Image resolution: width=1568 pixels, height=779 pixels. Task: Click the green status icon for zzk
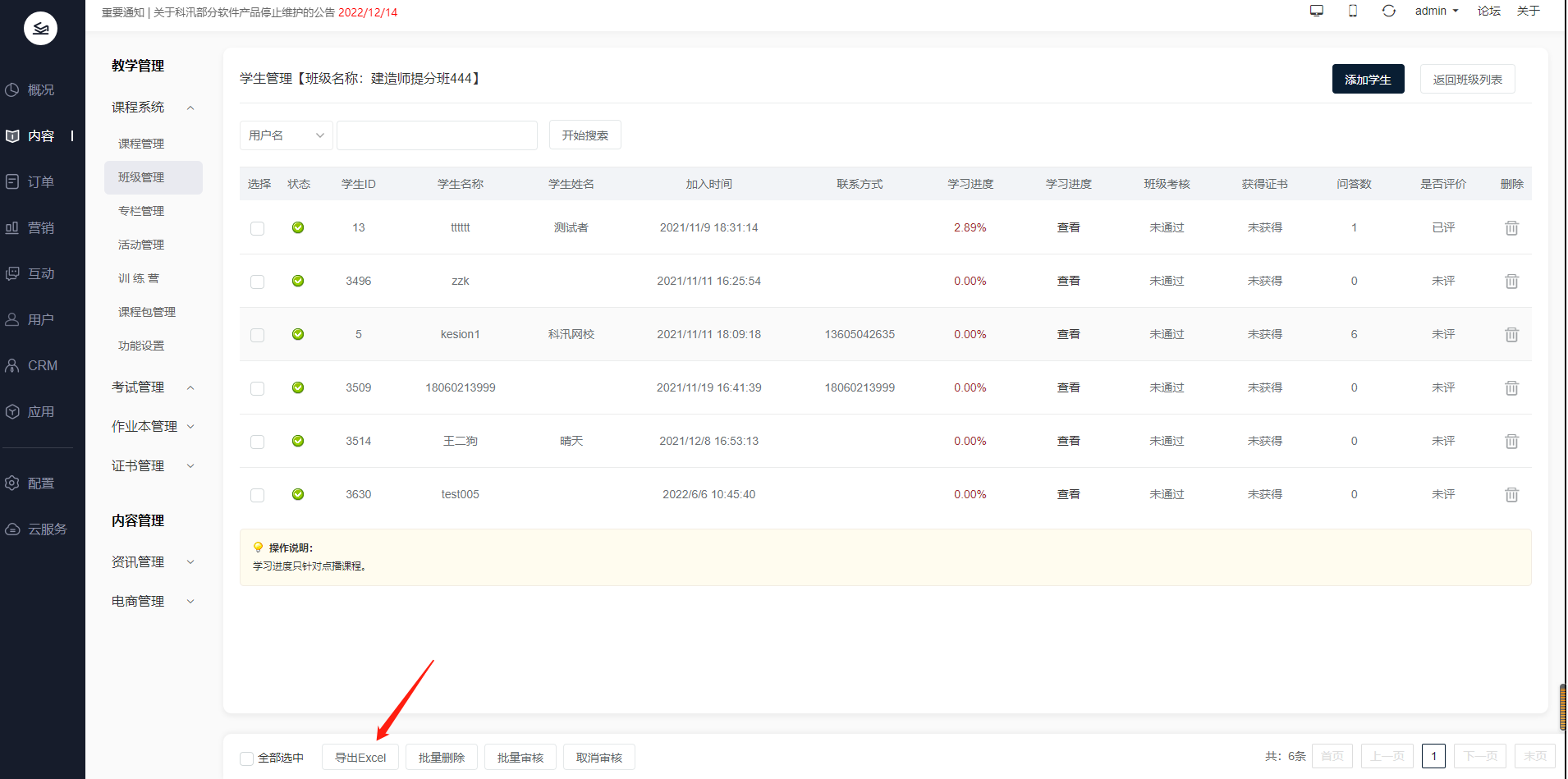[x=298, y=281]
